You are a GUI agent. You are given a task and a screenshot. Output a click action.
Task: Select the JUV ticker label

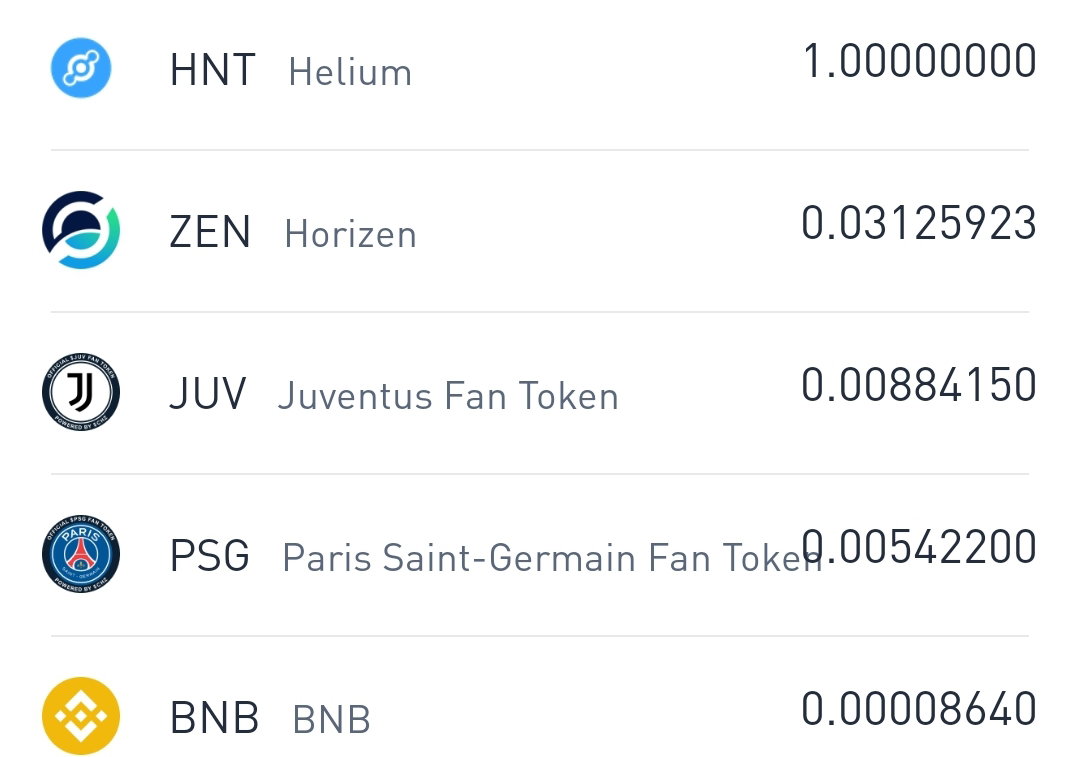pyautogui.click(x=207, y=394)
